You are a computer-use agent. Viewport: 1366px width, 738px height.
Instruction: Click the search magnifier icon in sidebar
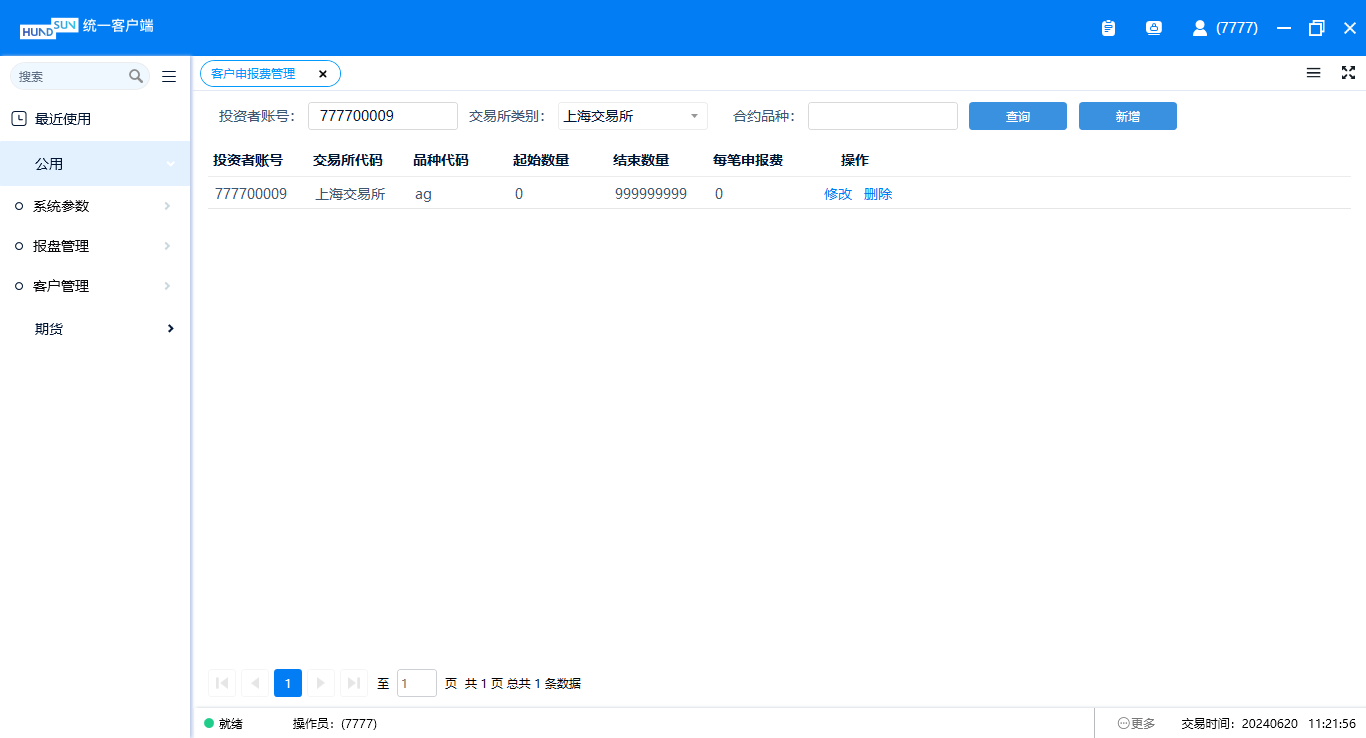[x=136, y=76]
